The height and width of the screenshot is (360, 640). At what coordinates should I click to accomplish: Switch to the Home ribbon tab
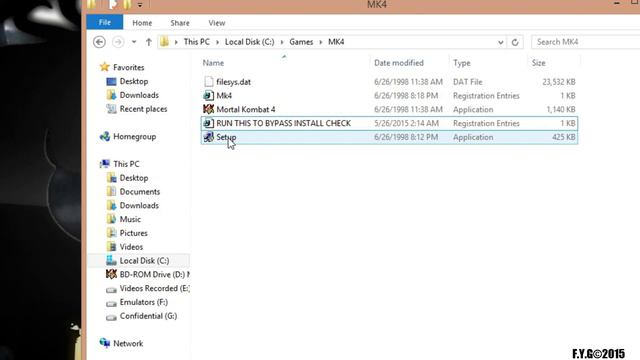[x=142, y=23]
